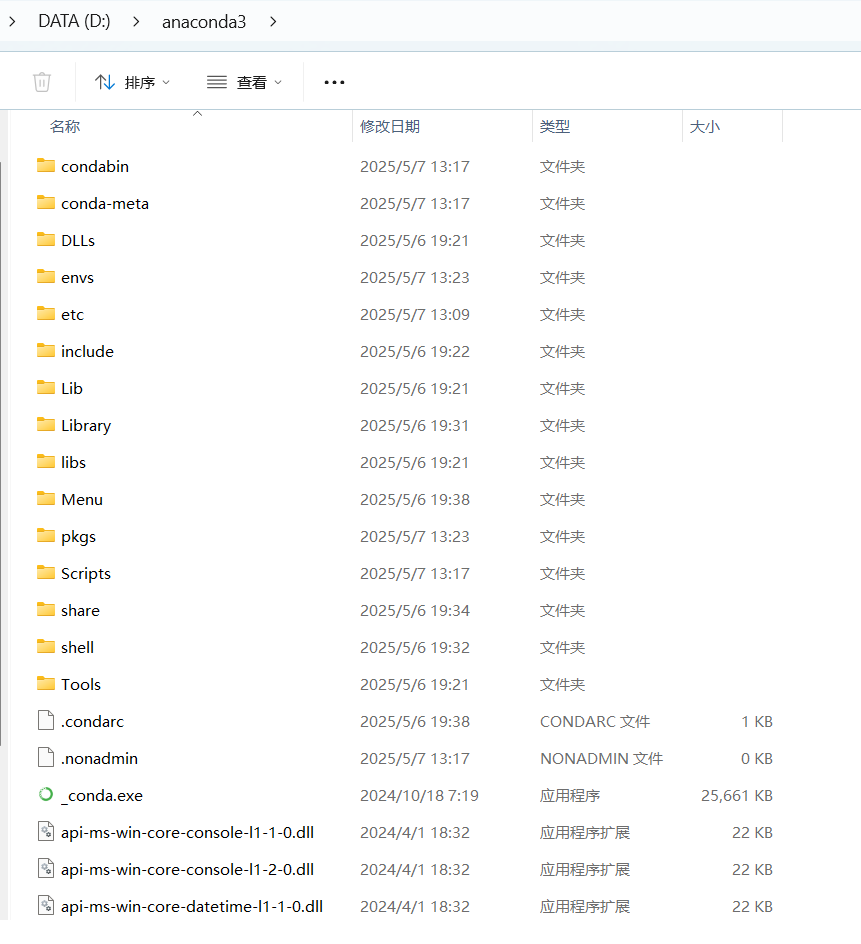Select the .condarc file icon
Viewport: 861px width, 944px height.
pyautogui.click(x=46, y=720)
